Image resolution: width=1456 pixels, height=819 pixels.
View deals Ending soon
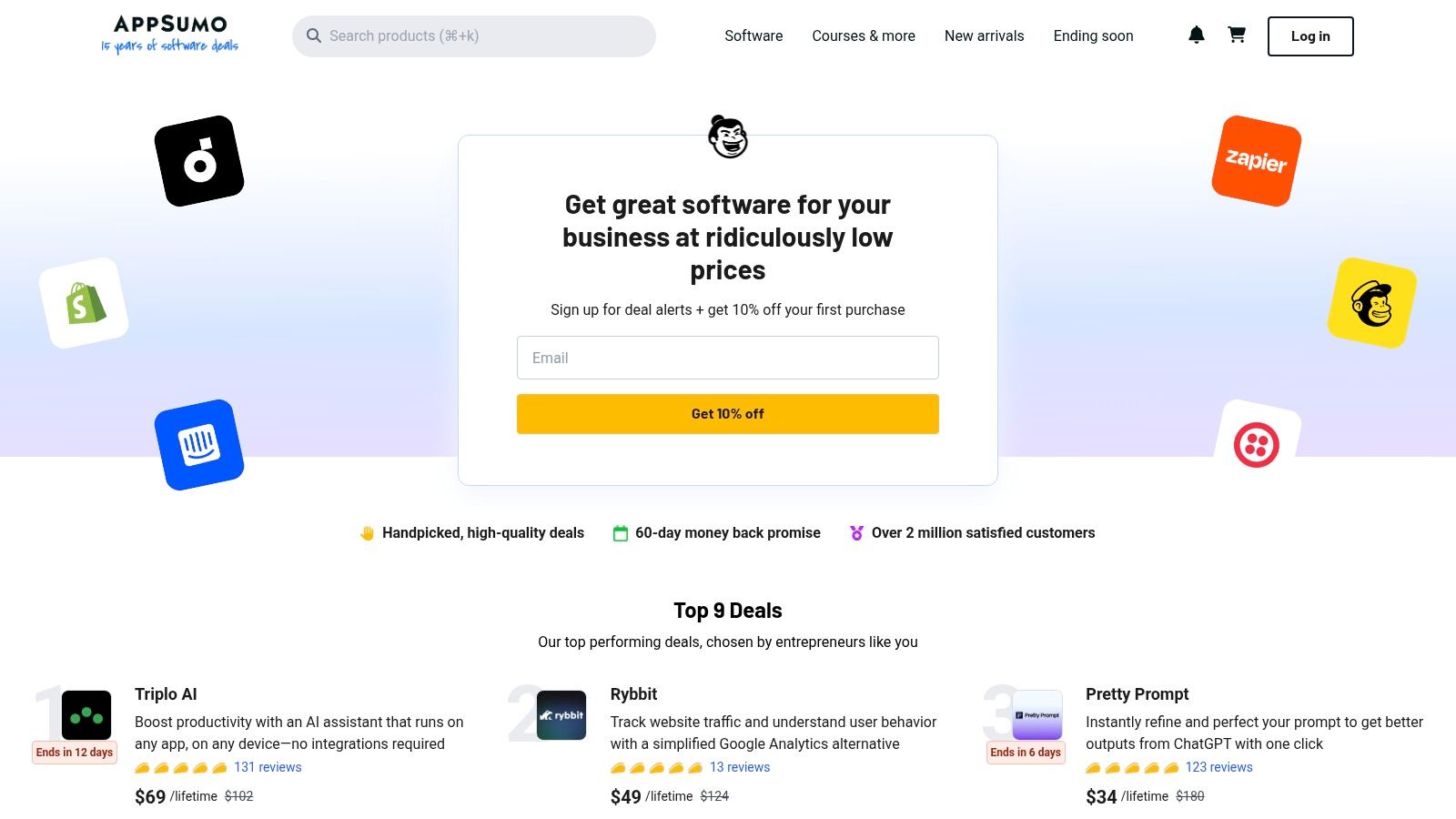pyautogui.click(x=1092, y=35)
